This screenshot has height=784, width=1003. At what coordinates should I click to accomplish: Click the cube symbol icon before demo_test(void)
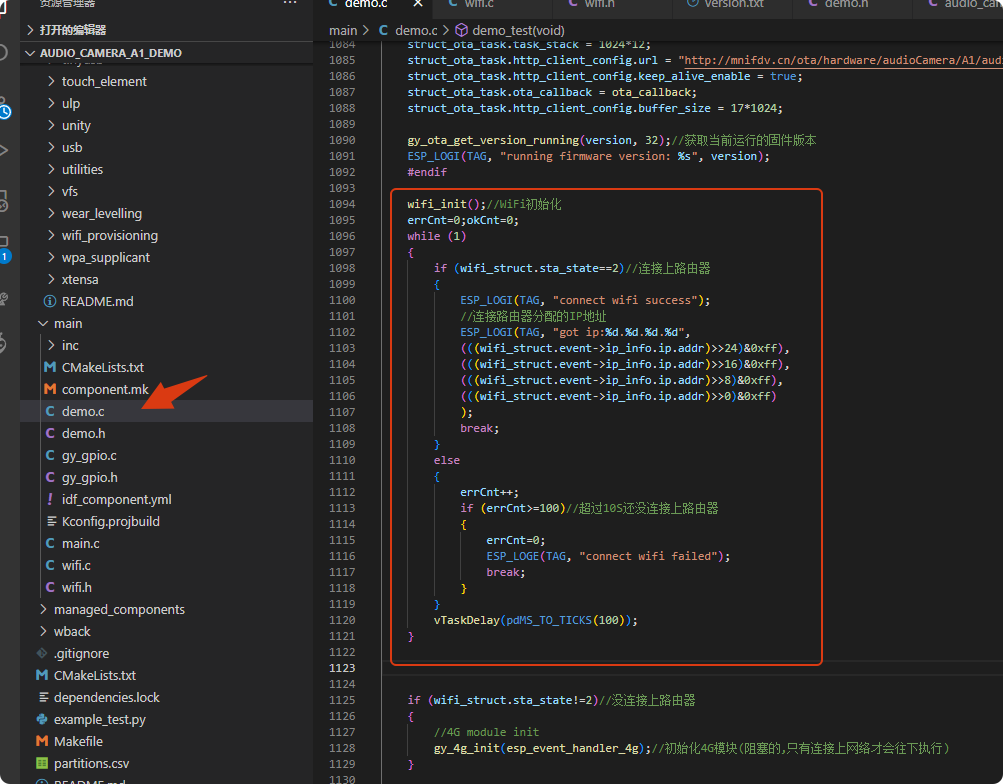tap(461, 31)
